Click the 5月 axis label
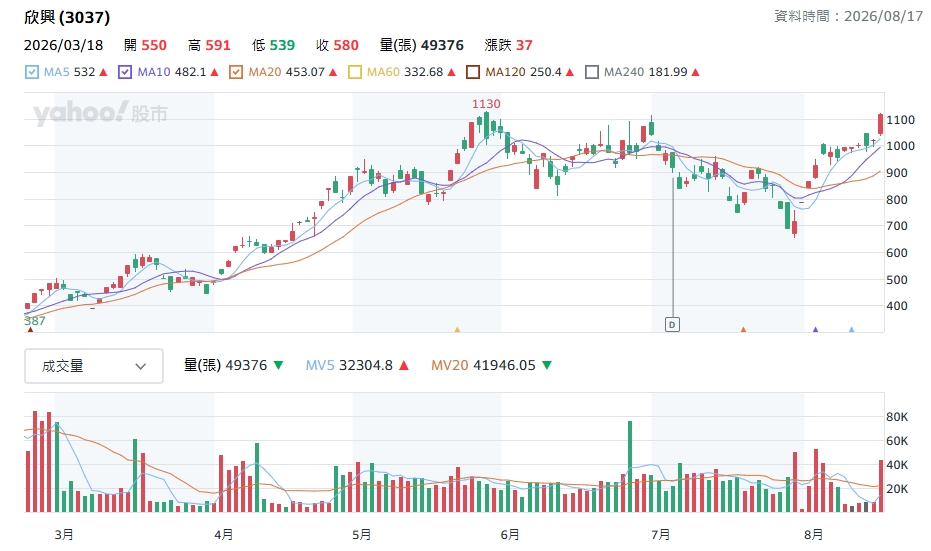Screen dimensions: 931x551 (x=362, y=535)
